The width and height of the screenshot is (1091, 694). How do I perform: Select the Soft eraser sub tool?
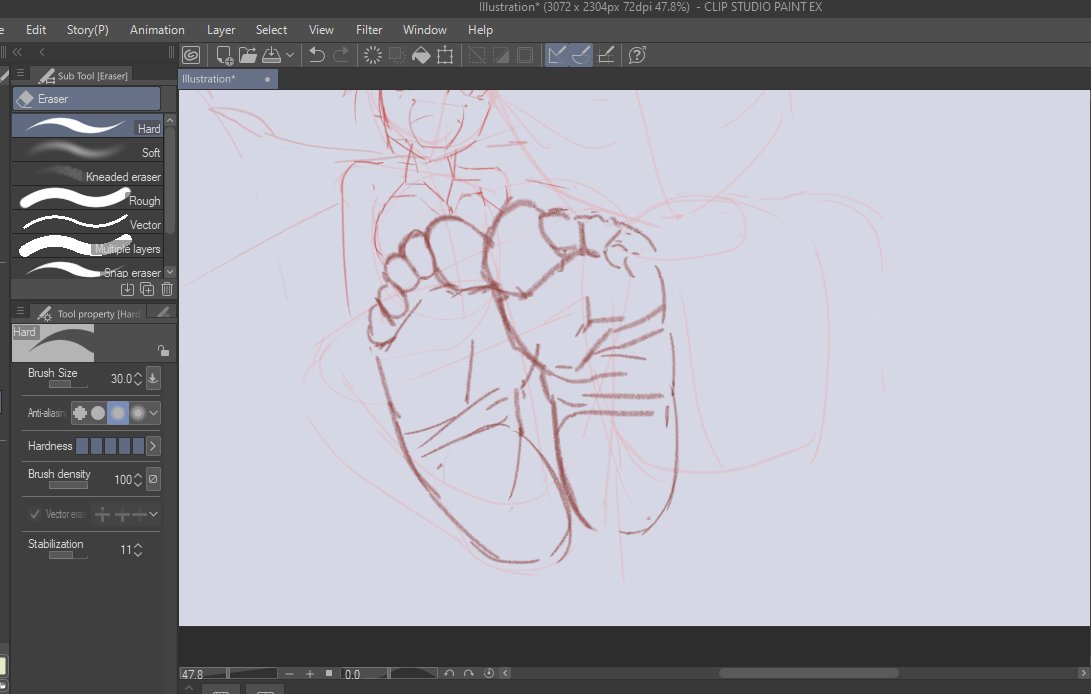tap(87, 150)
